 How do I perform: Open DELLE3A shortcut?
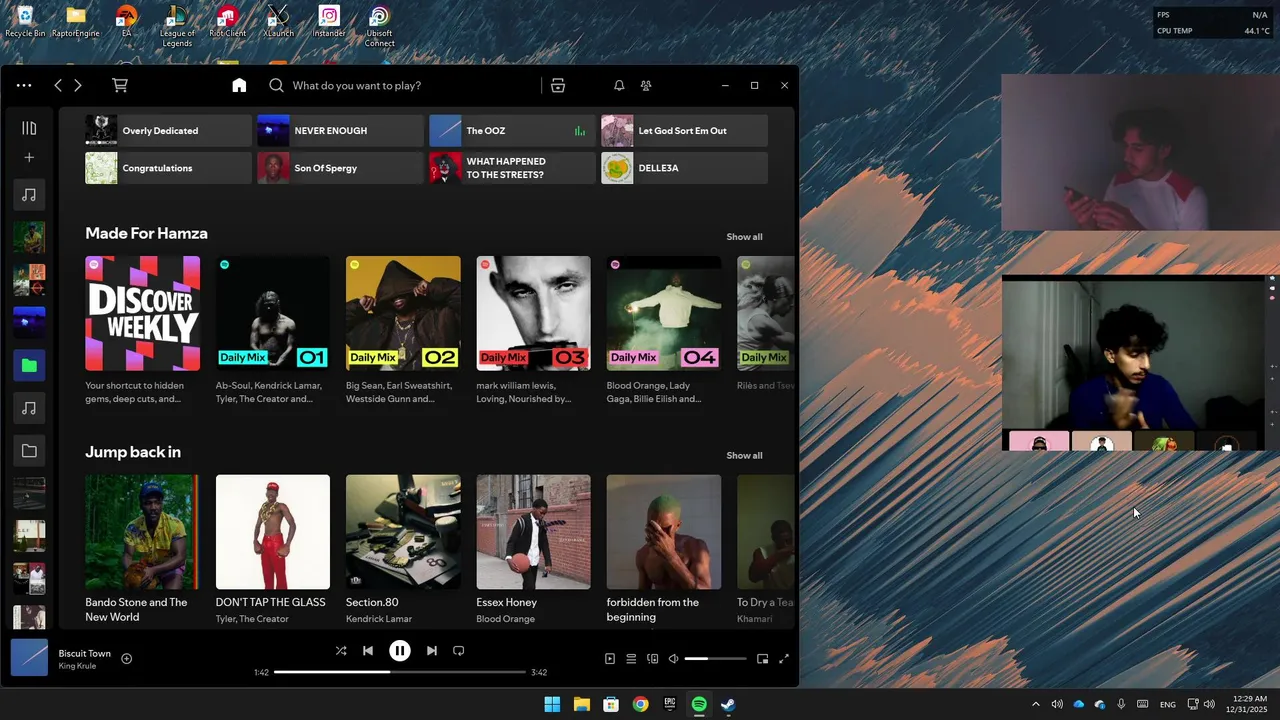[x=684, y=168]
